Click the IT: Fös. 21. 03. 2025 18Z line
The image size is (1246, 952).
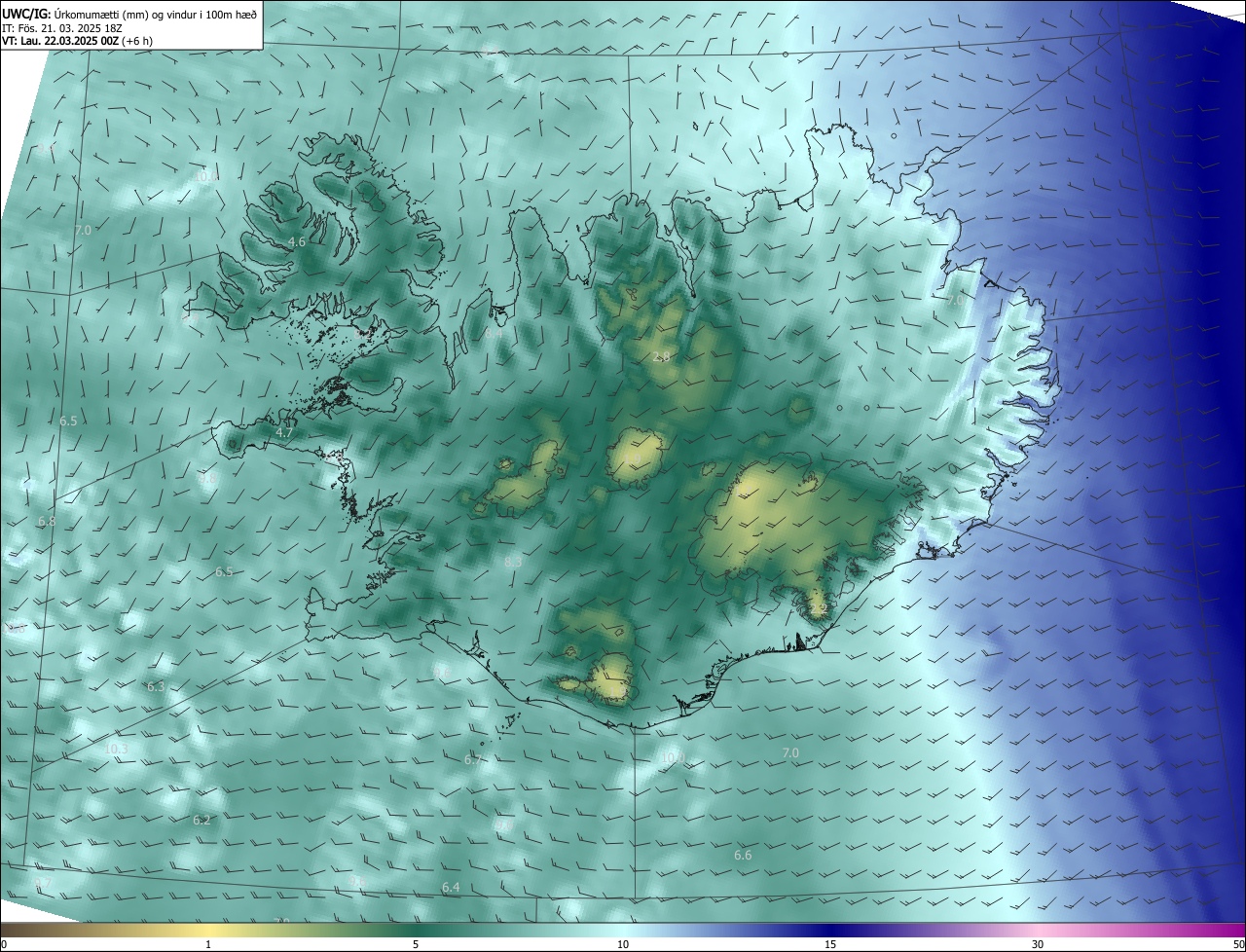[64, 28]
